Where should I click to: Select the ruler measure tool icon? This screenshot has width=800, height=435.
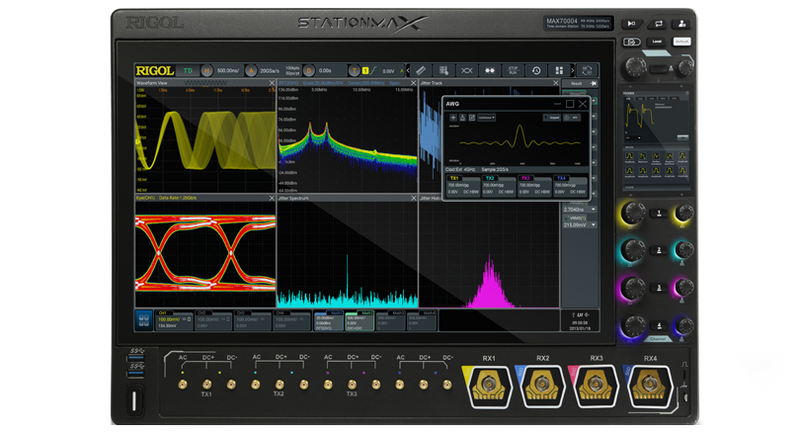coord(420,70)
